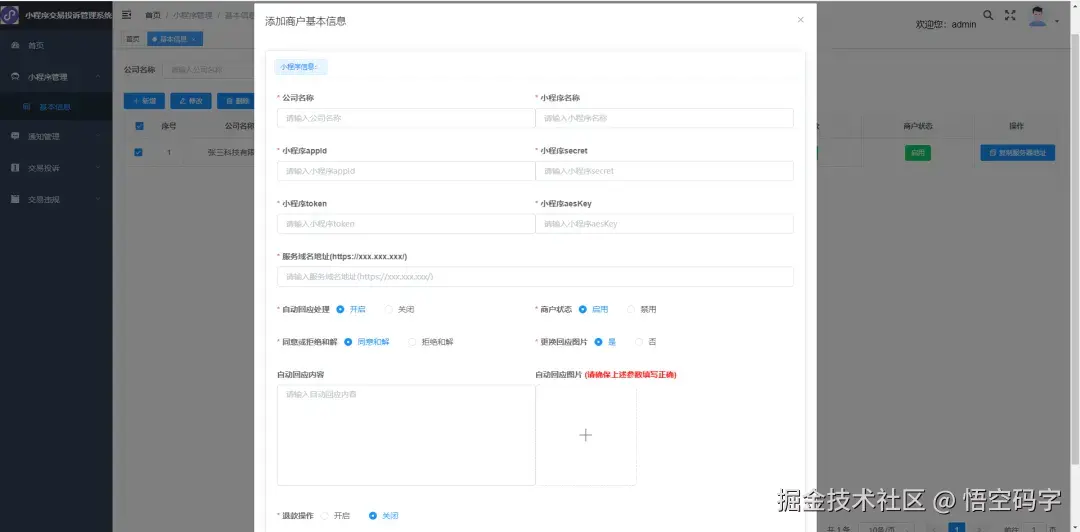1080x532 pixels.
Task: Click the 商户状态 column header
Action: coord(917,126)
